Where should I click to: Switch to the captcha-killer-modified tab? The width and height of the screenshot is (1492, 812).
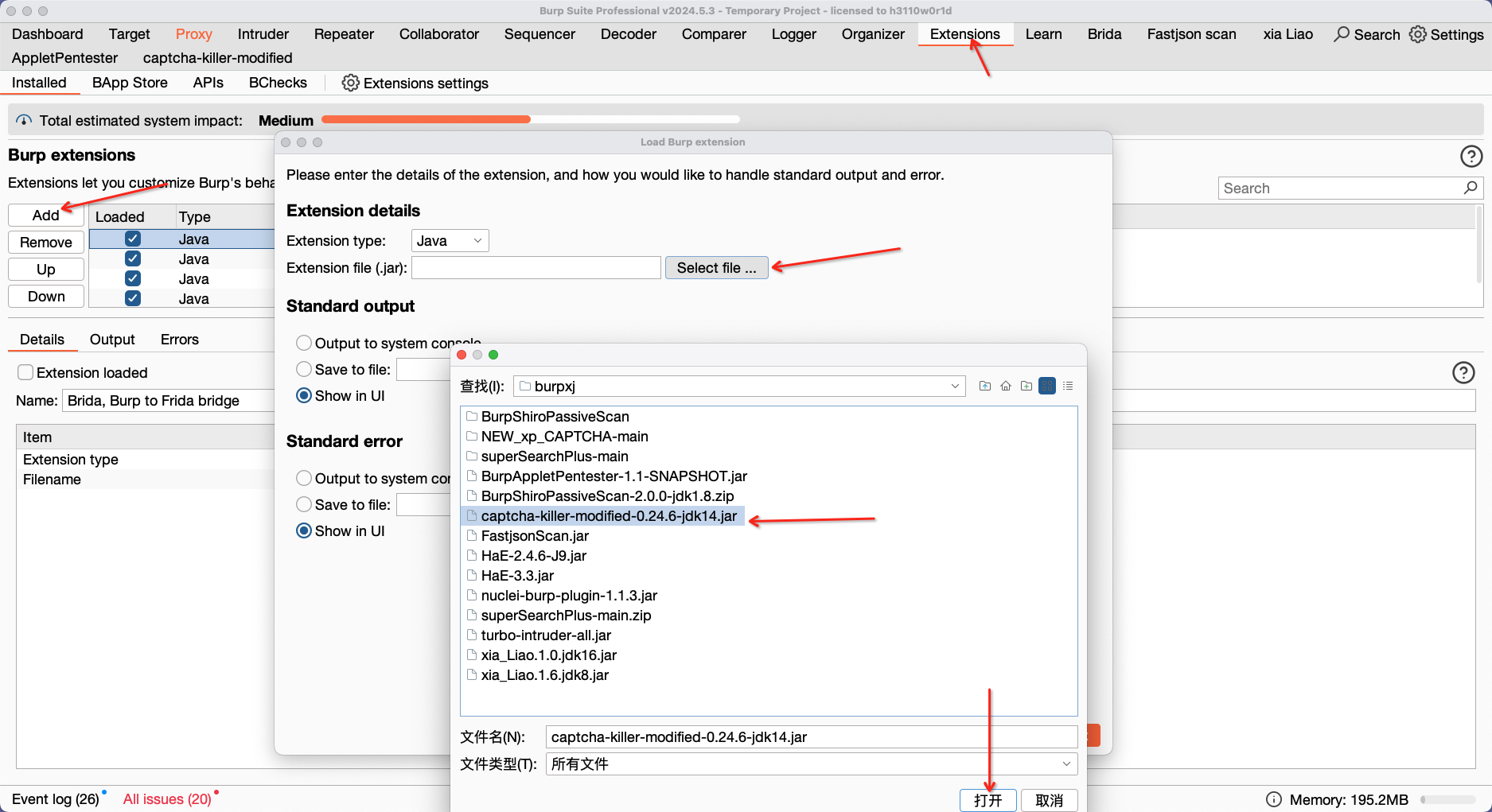[218, 58]
